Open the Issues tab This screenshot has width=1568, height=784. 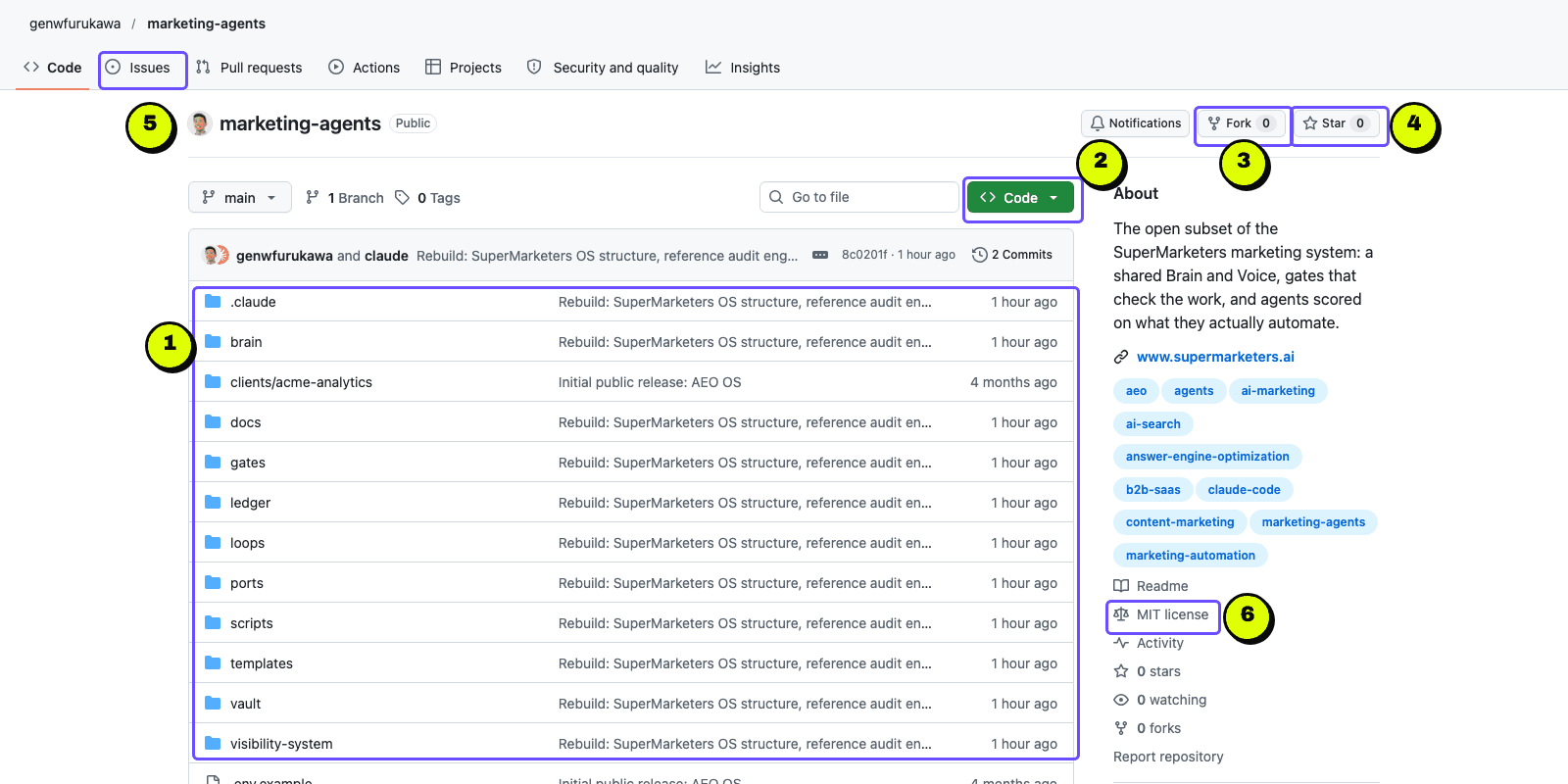(138, 68)
